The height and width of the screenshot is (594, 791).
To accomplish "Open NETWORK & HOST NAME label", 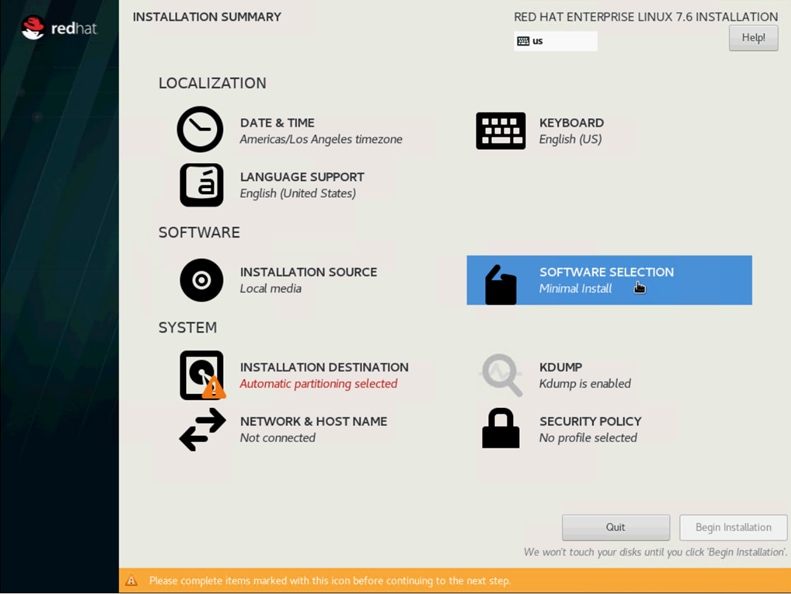I will 313,421.
